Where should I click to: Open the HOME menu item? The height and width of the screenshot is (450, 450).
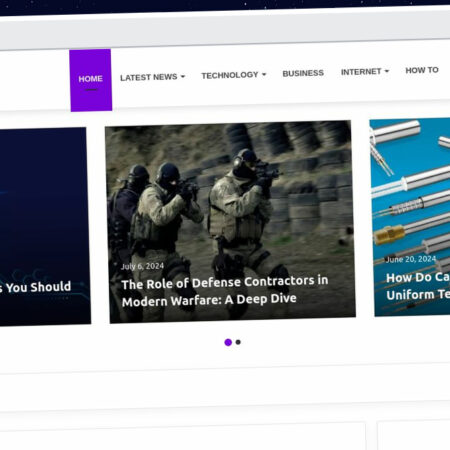[91, 80]
